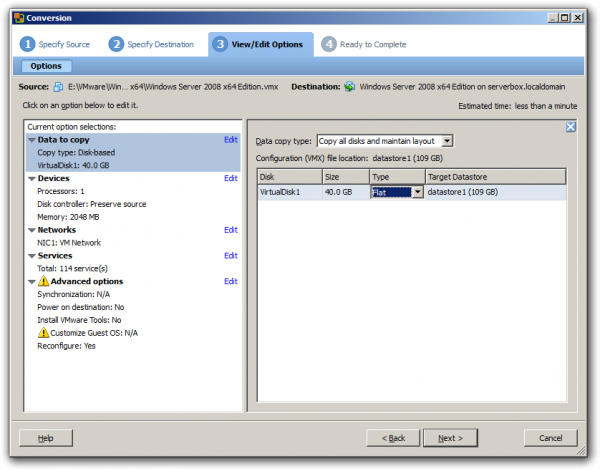Close the right options pane with X
600x471 pixels.
(571, 127)
